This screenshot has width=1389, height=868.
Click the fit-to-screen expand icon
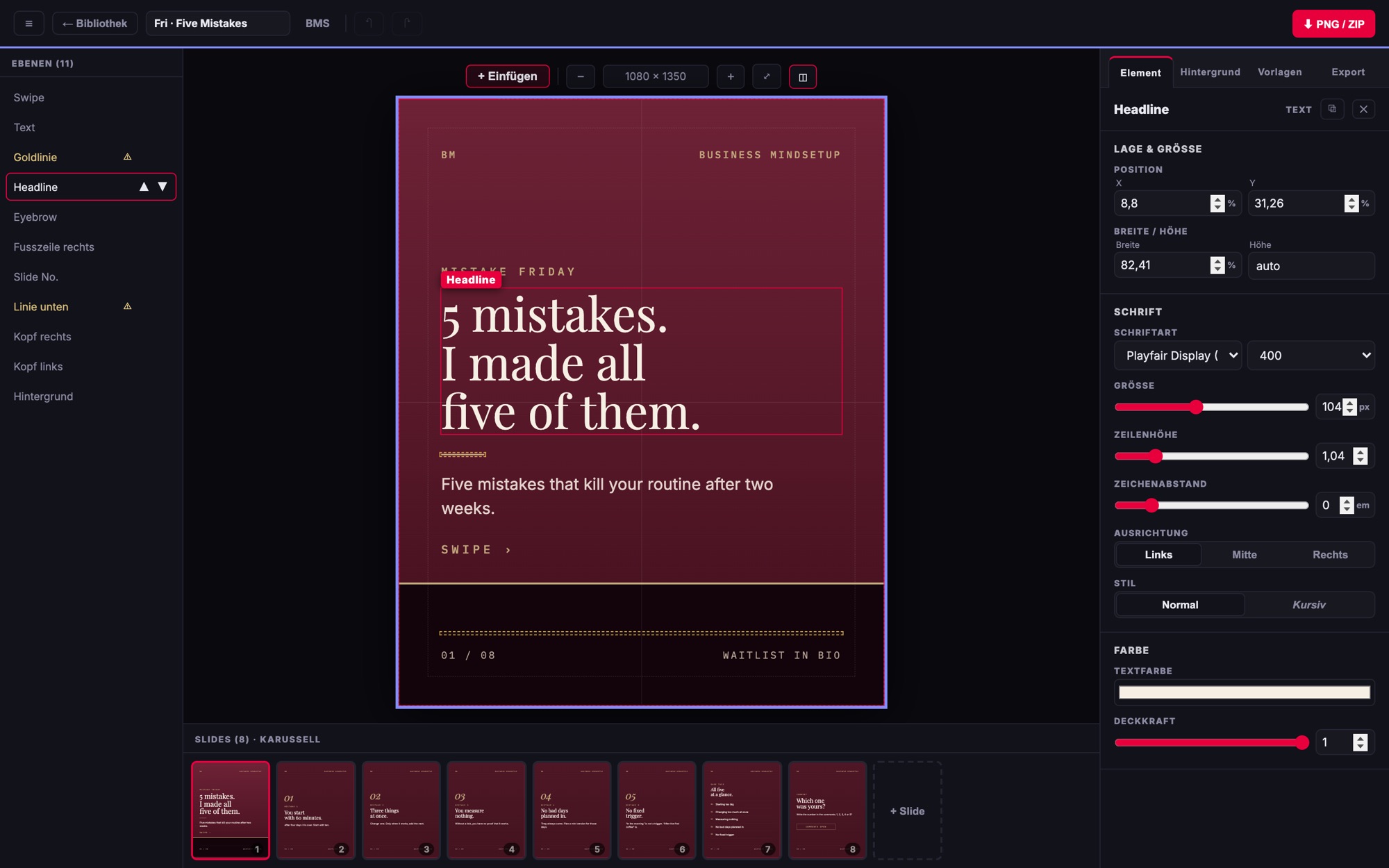point(767,76)
